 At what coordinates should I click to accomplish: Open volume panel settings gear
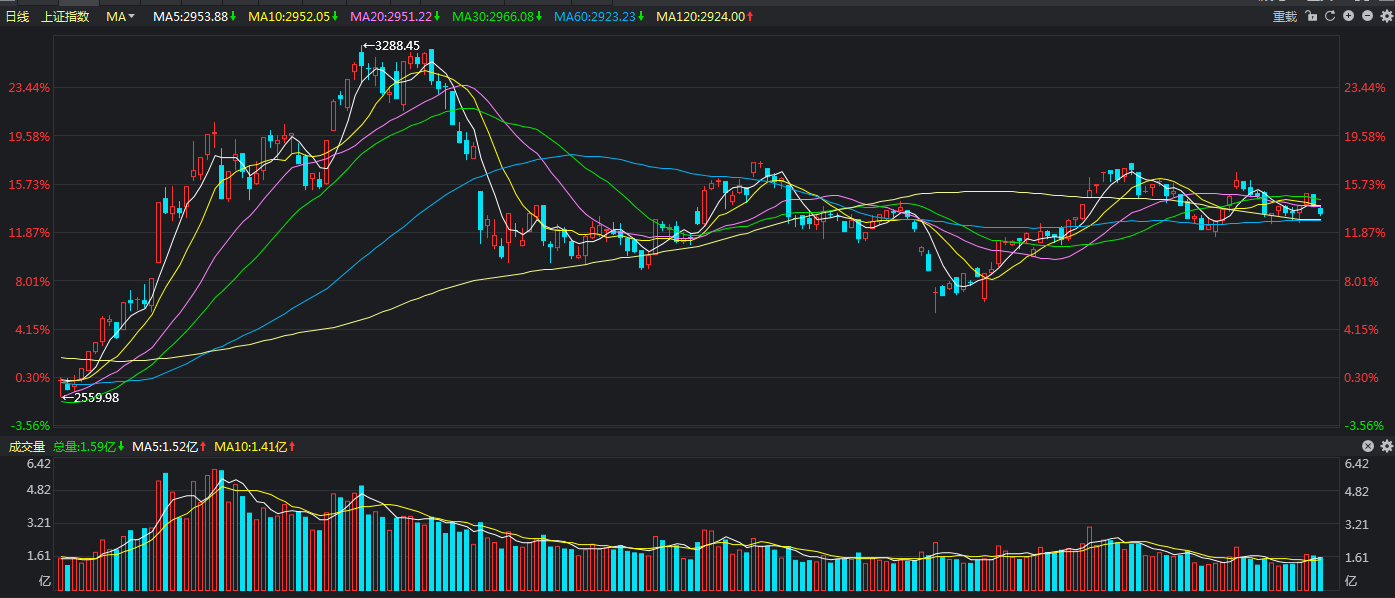[1386, 446]
